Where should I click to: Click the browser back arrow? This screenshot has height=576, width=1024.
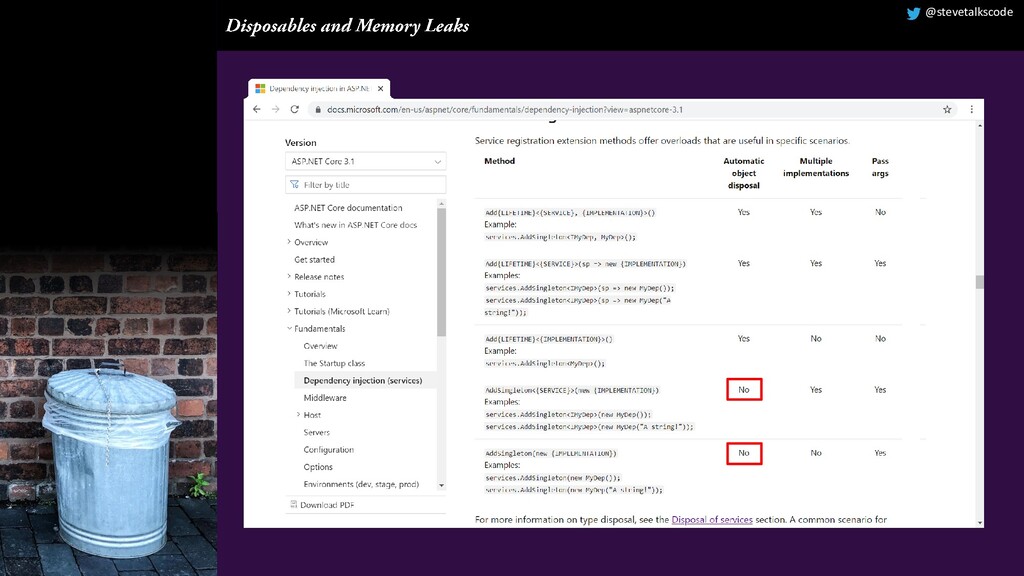(257, 110)
